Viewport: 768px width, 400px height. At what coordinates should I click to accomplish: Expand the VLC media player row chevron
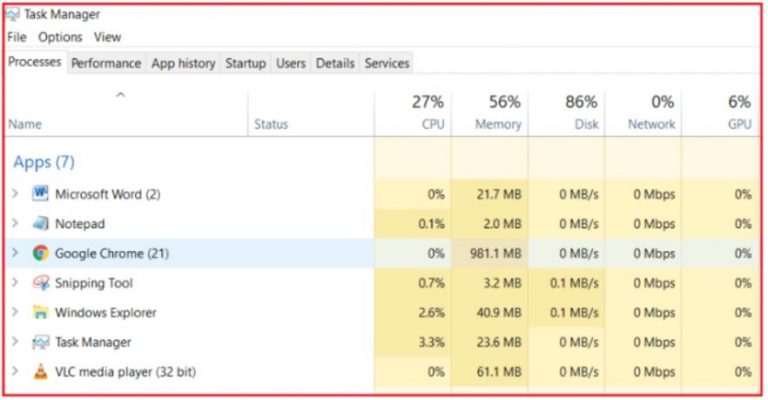pyautogui.click(x=15, y=372)
